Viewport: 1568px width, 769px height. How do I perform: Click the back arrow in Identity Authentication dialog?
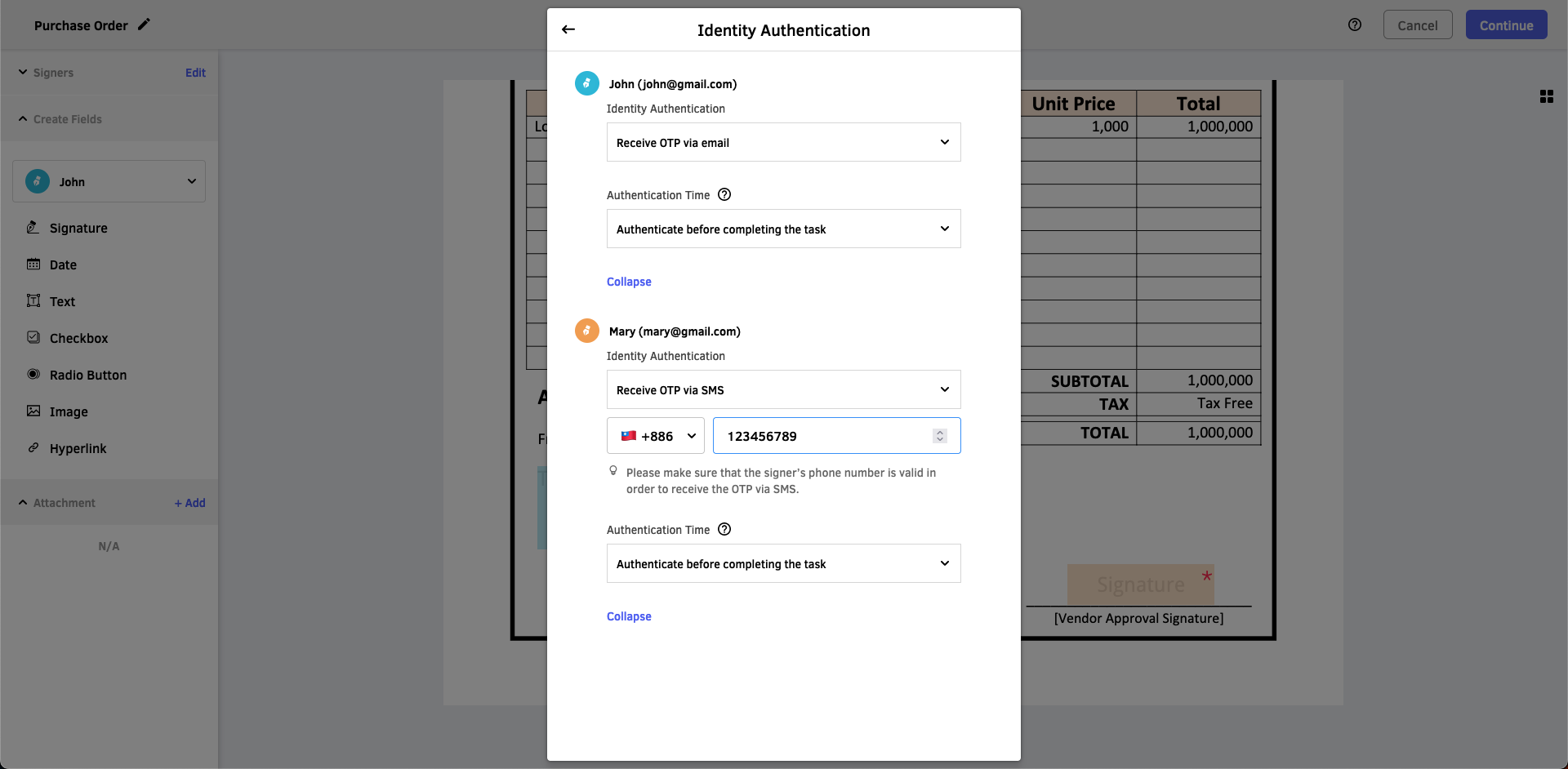(x=568, y=29)
